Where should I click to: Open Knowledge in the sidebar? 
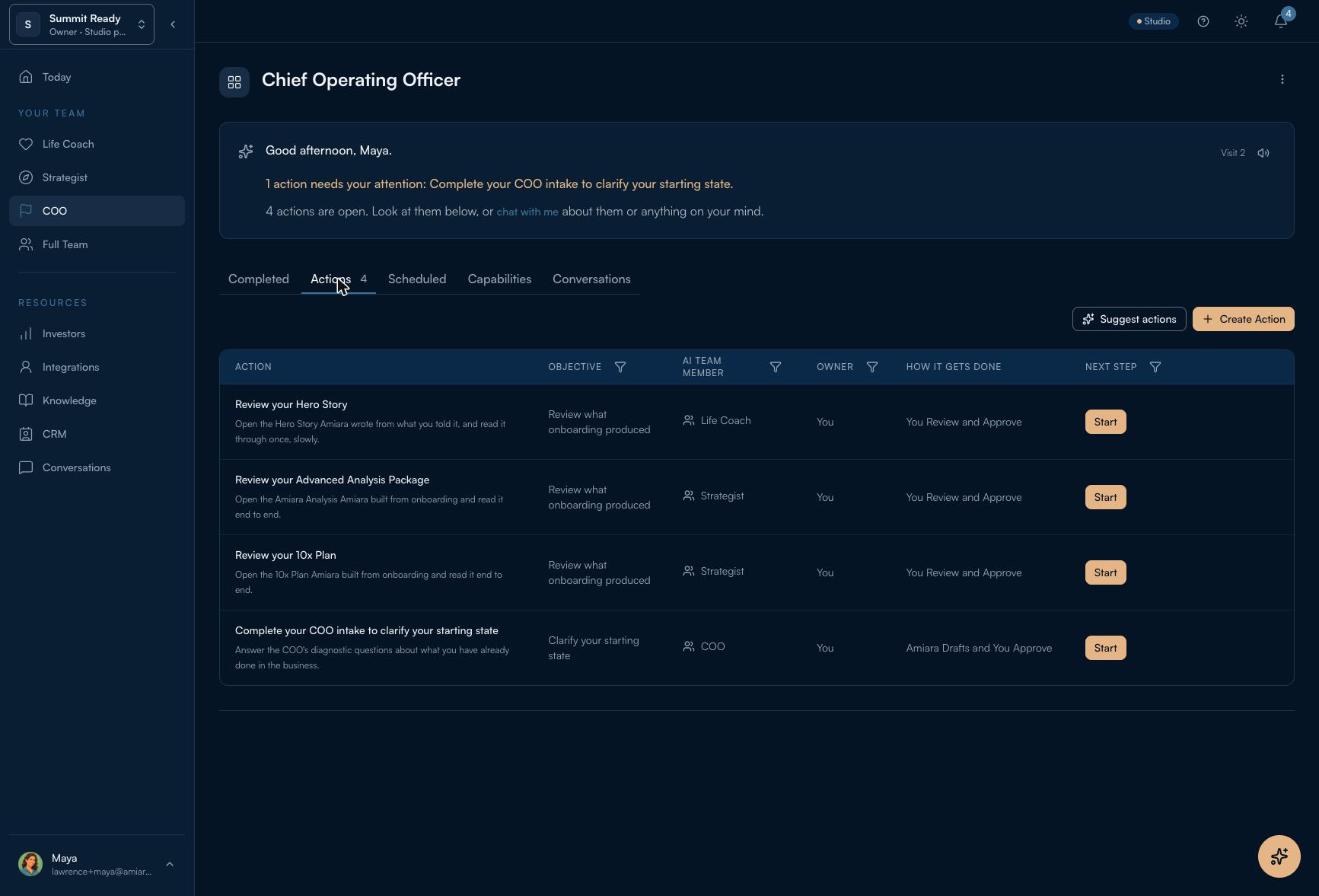(x=97, y=400)
